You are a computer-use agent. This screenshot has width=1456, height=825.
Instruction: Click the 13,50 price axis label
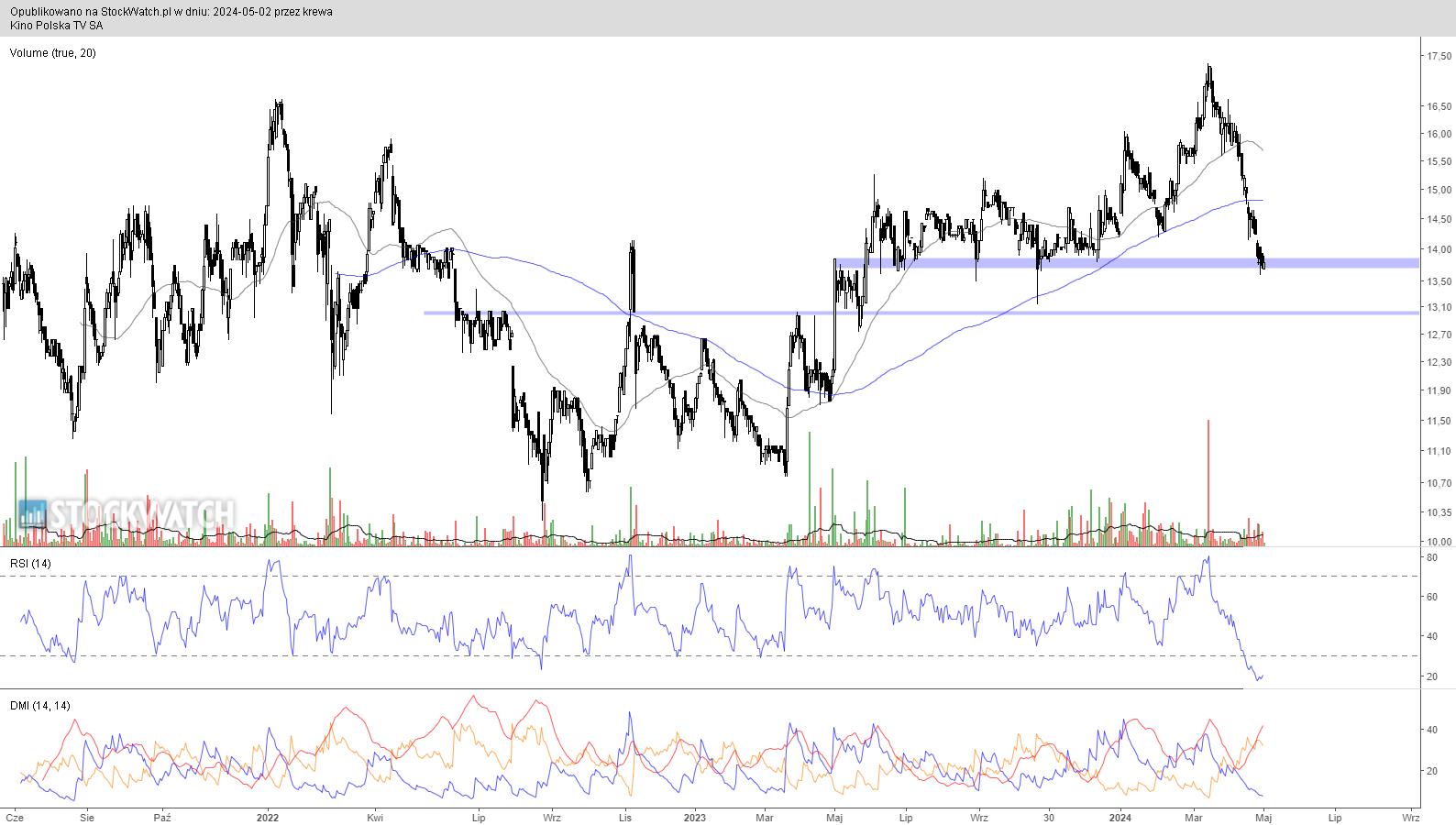(x=1439, y=281)
